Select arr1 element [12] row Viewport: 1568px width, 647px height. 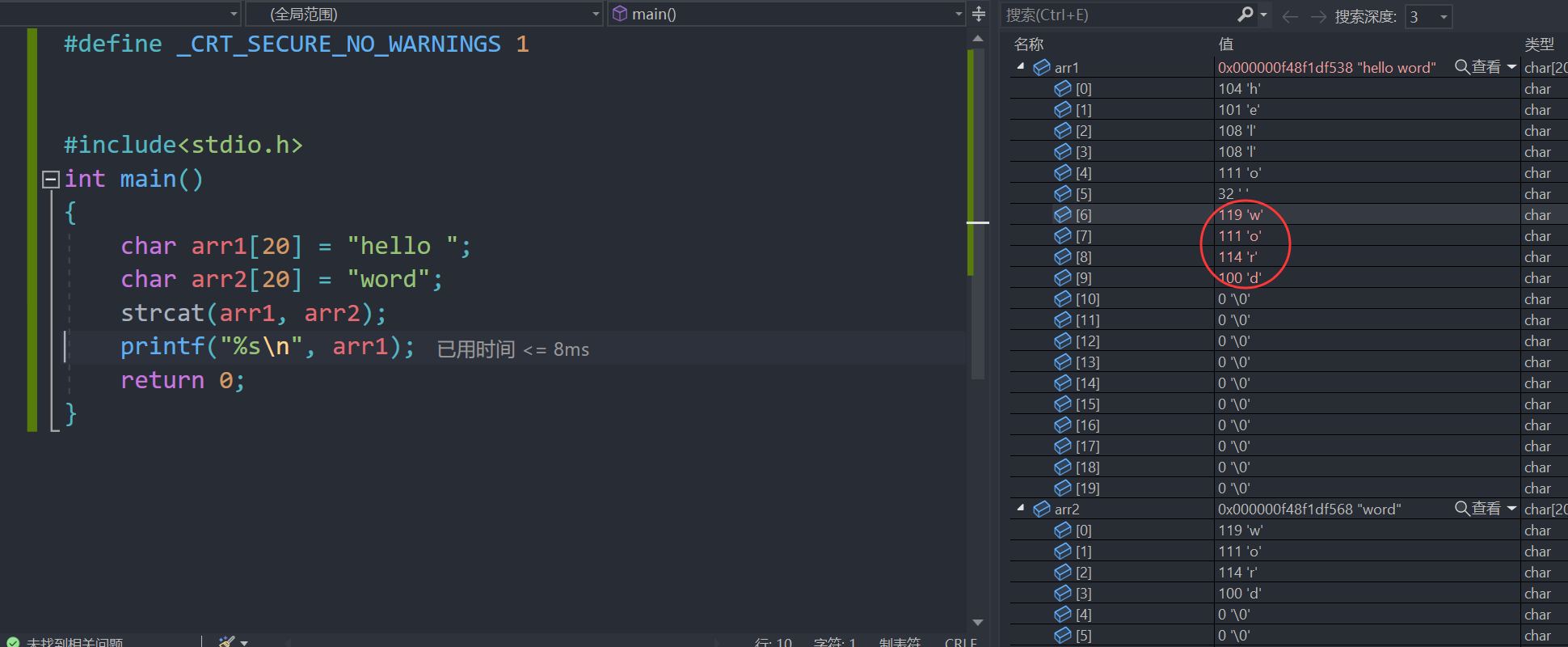pos(1288,340)
